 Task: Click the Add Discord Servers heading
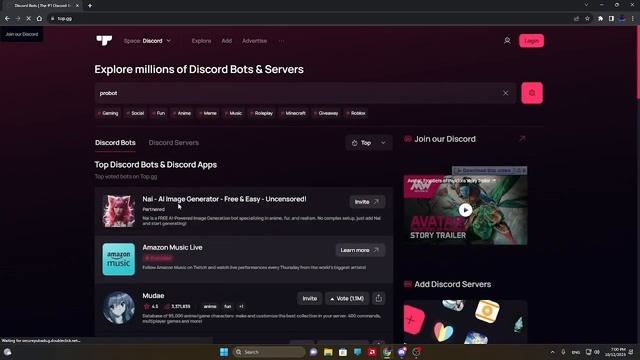[453, 284]
